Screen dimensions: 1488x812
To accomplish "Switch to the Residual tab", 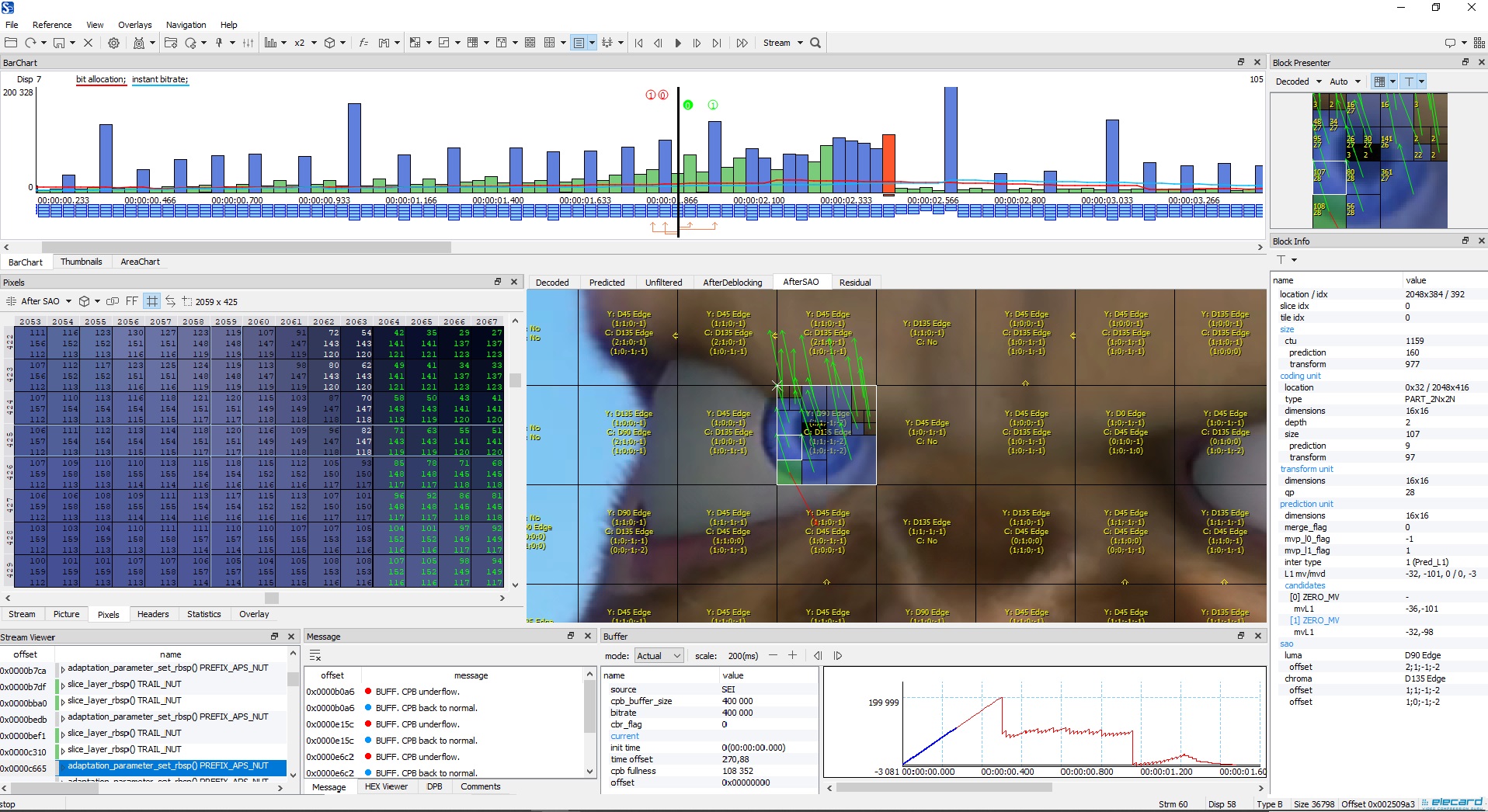I will coord(854,283).
